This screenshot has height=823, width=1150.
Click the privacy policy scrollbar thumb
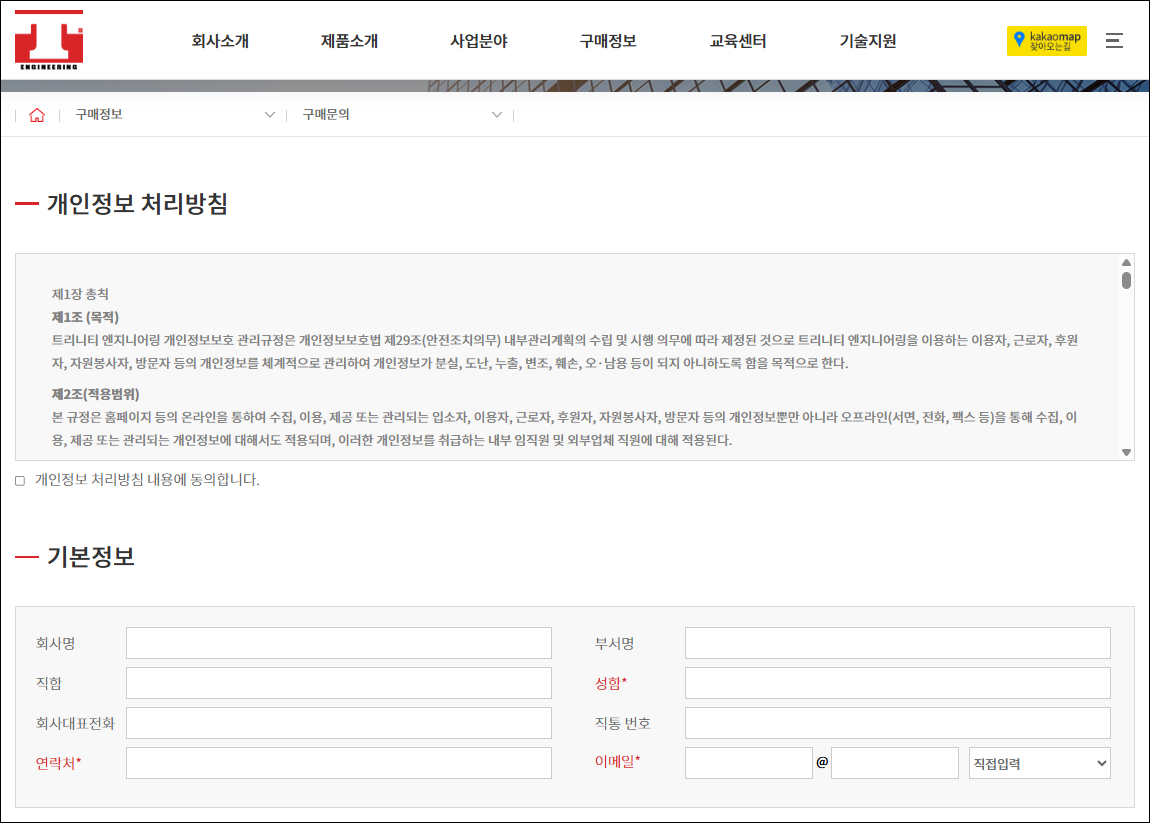click(x=1126, y=280)
